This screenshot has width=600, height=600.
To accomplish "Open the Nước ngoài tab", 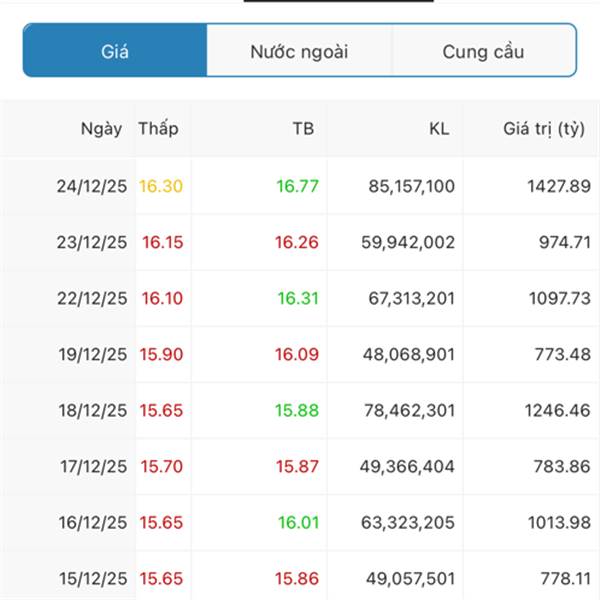I will pos(299,51).
